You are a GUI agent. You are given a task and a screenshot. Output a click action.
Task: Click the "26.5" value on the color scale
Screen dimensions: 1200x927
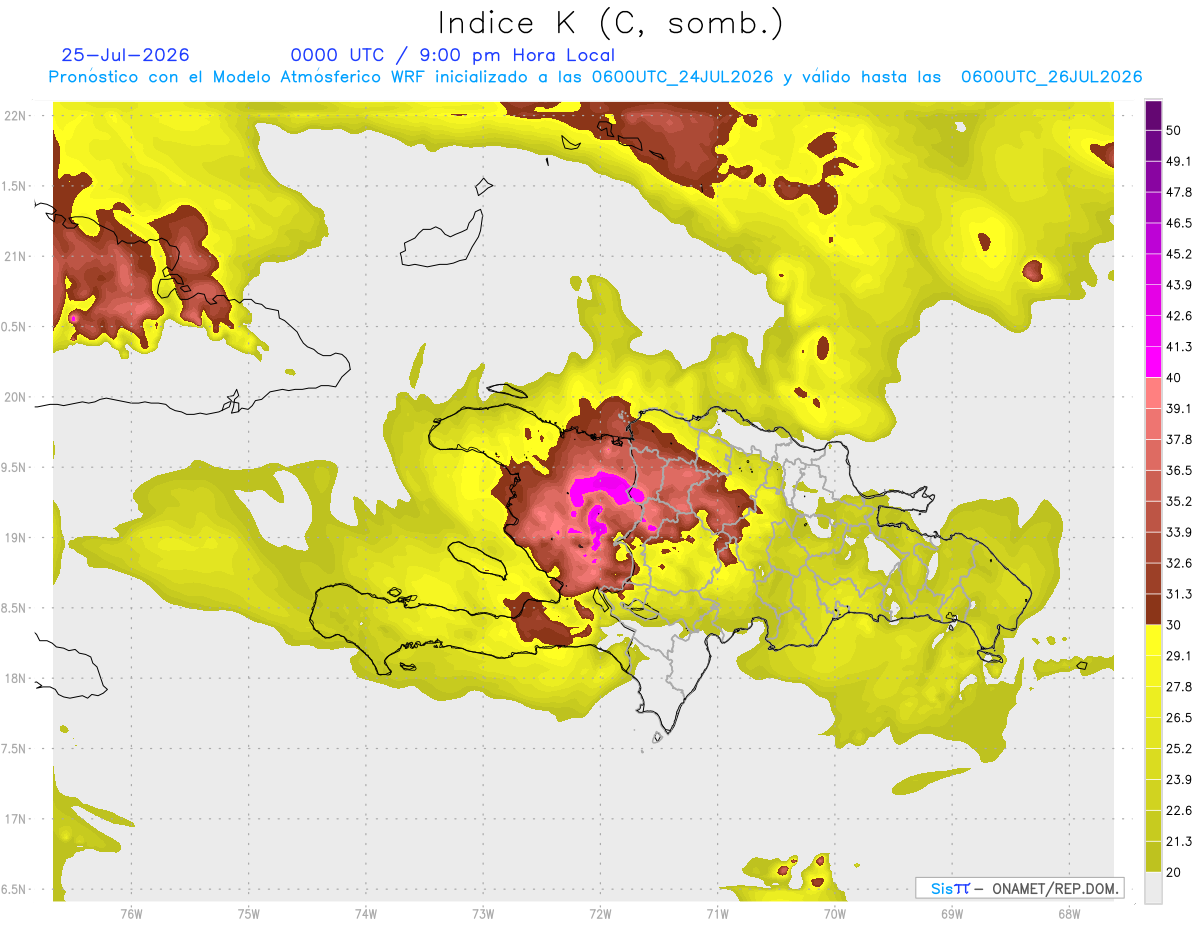[1179, 718]
